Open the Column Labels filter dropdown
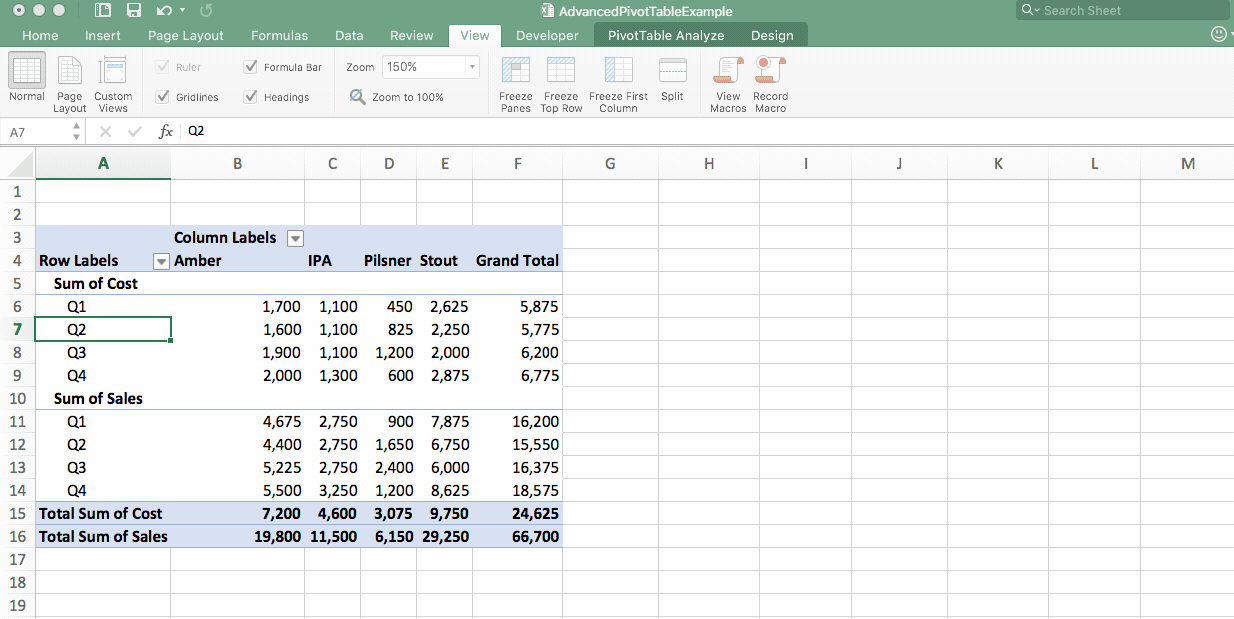This screenshot has height=619, width=1234. [295, 238]
